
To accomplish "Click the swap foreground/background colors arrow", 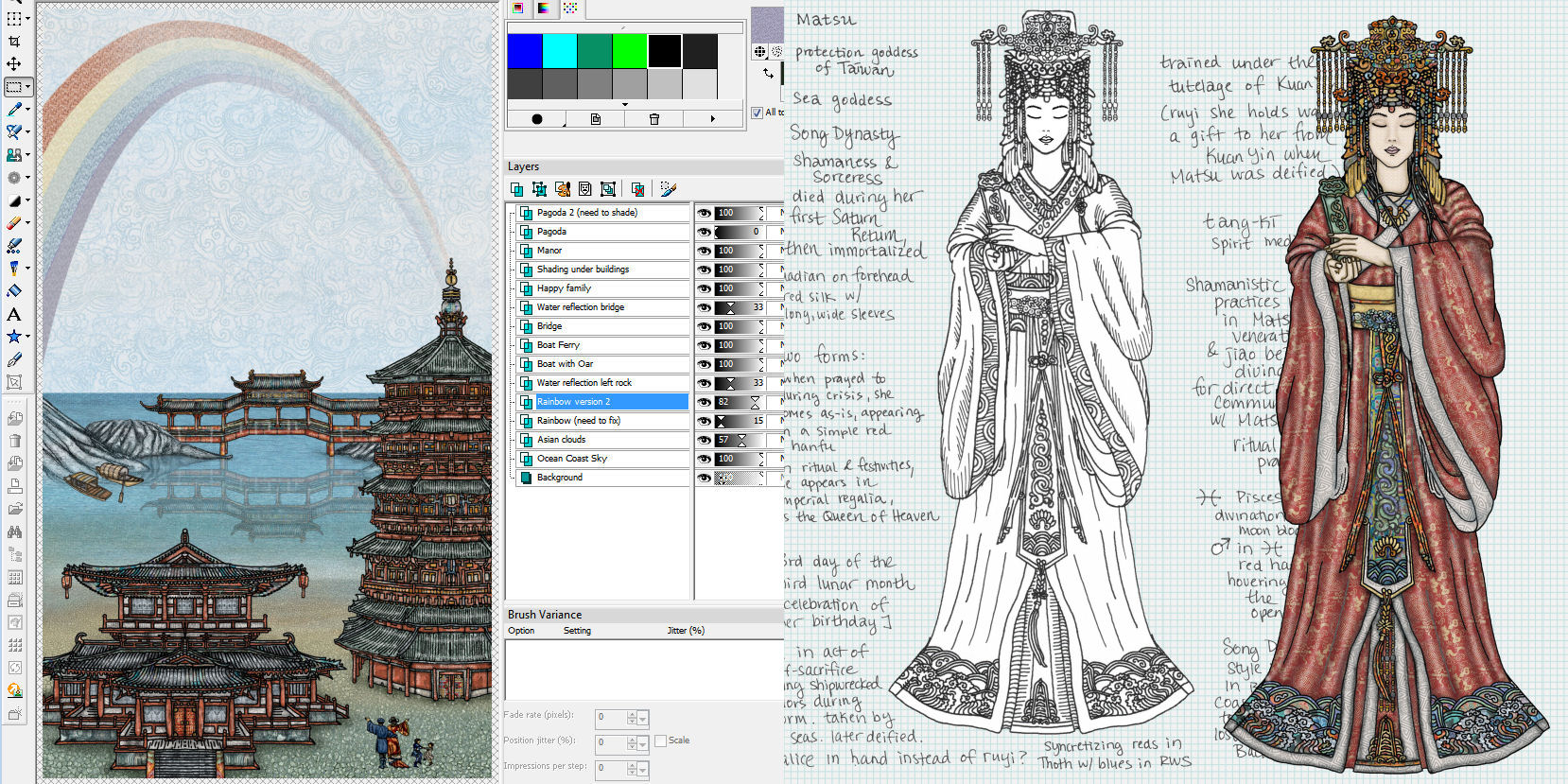I will tap(768, 73).
